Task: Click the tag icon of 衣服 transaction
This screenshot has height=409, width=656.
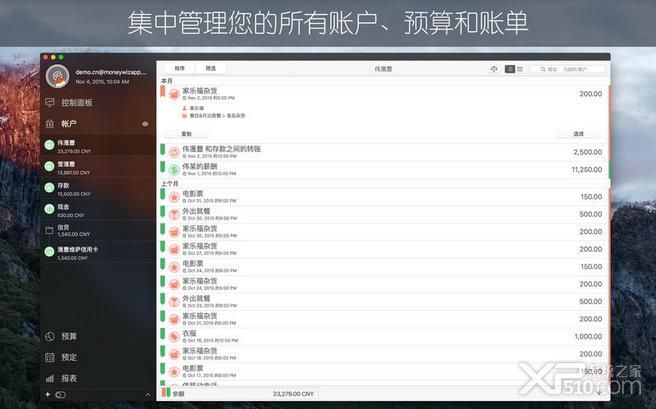Action: tap(174, 337)
